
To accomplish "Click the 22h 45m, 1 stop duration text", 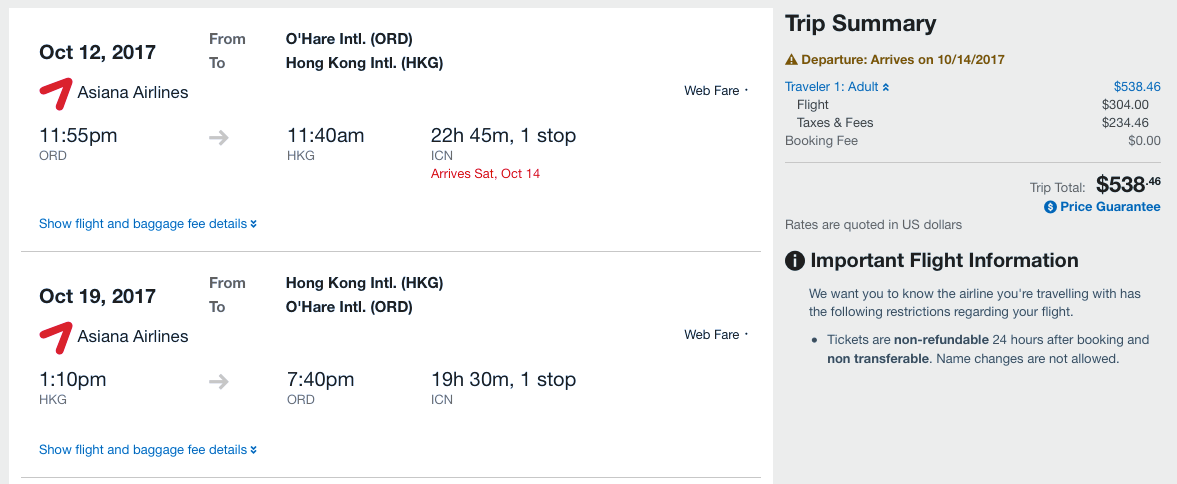I will pyautogui.click(x=503, y=136).
